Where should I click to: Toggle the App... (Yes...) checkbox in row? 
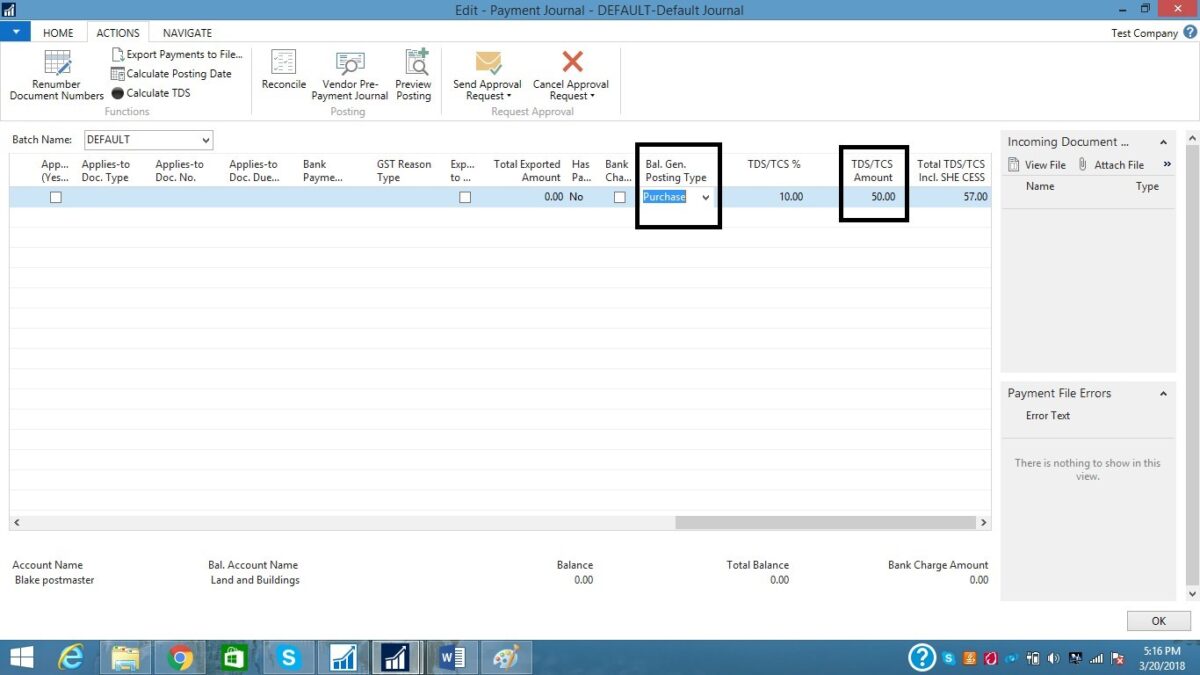coord(56,198)
